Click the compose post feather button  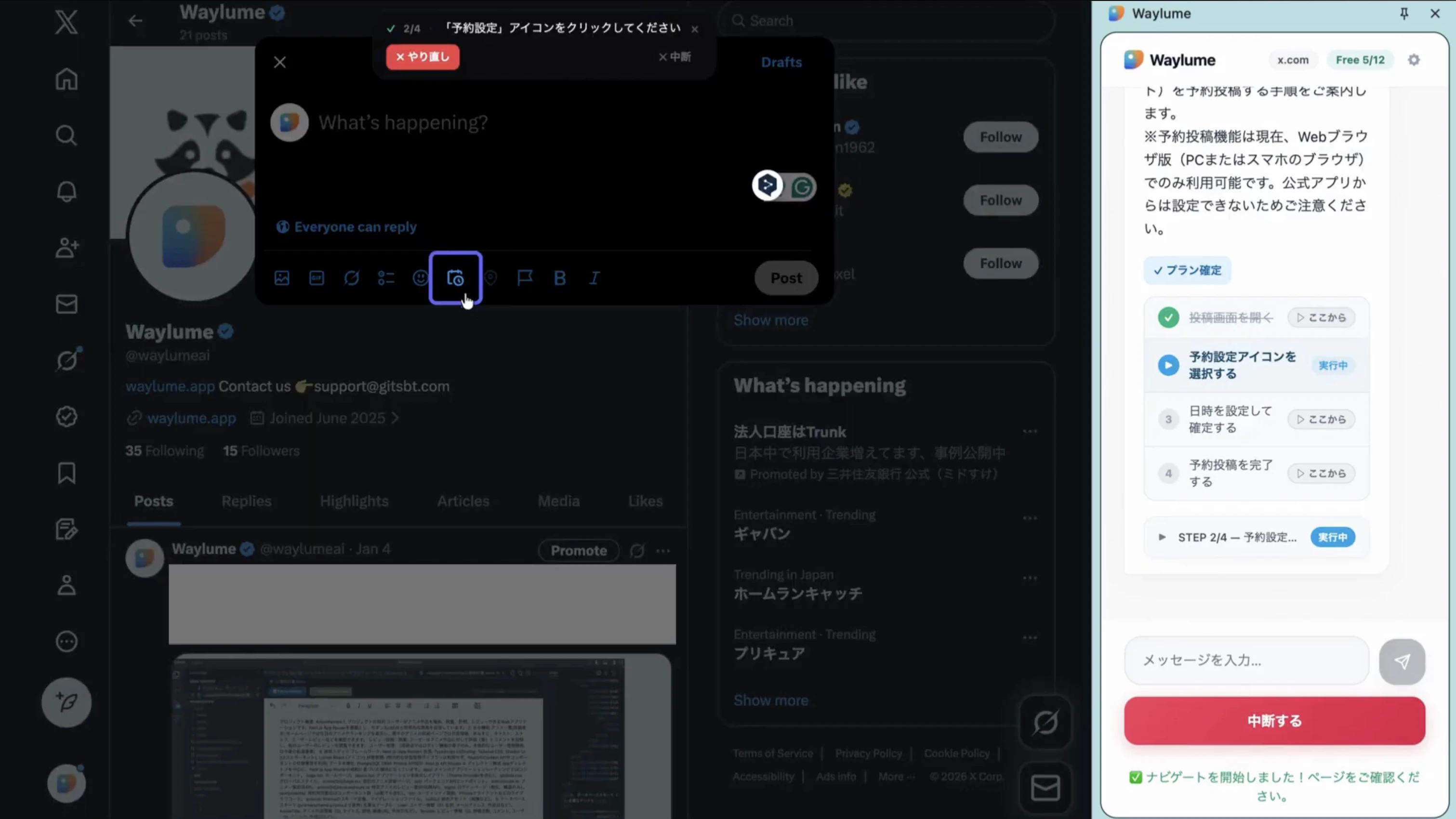[66, 702]
